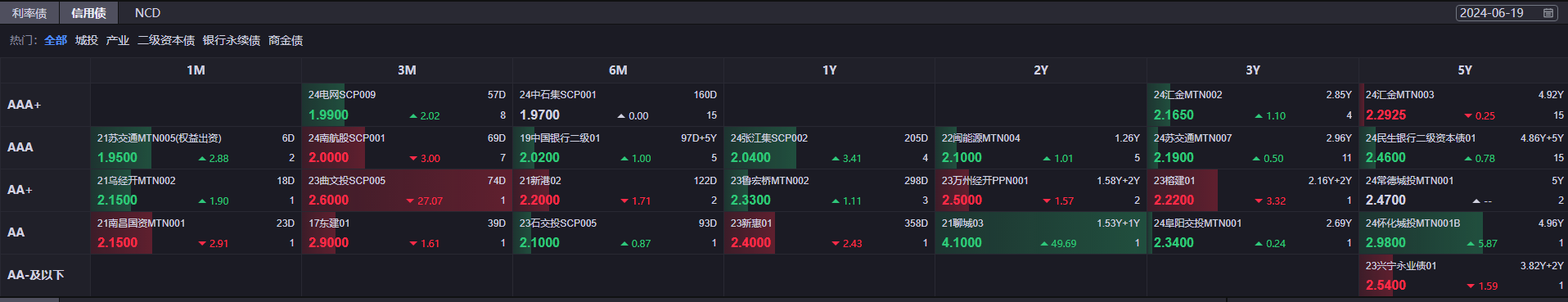Open bond 23万州经开PPN001
The image size is (1568, 302).
(985, 181)
